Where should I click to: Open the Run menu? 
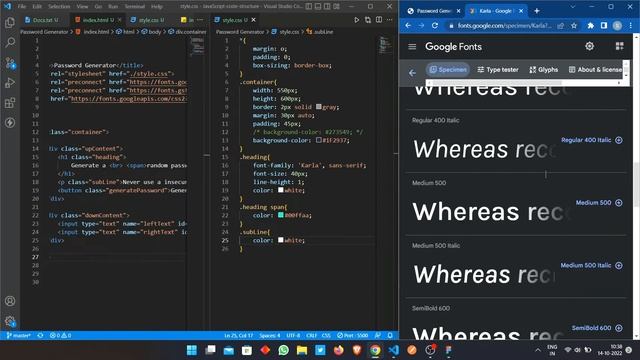[113, 7]
